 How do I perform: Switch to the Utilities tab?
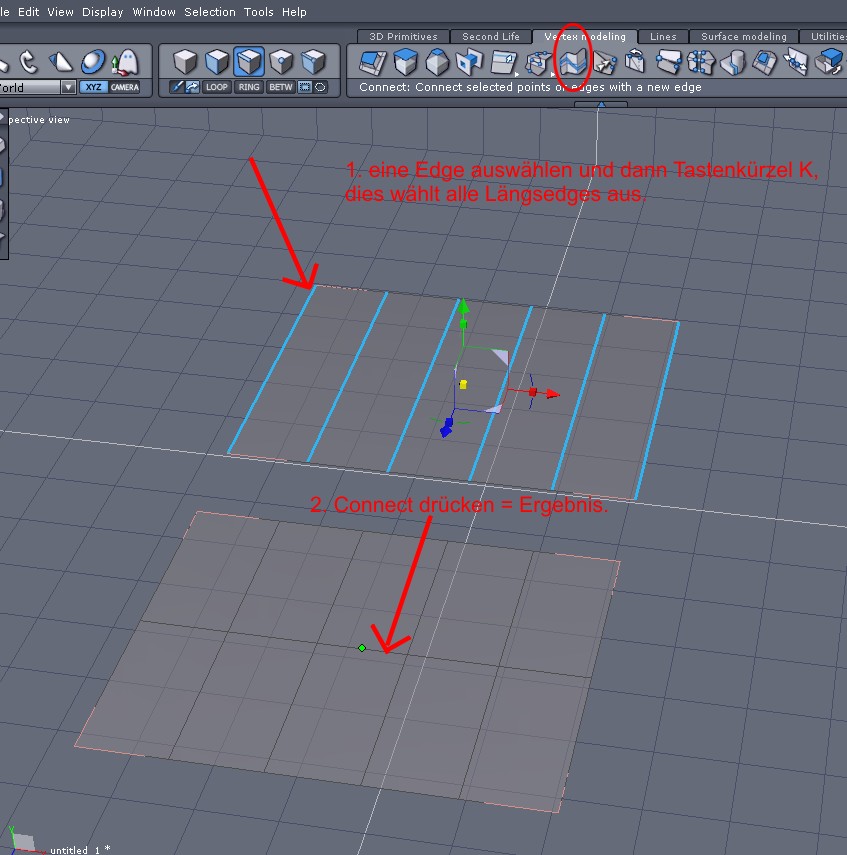(825, 37)
